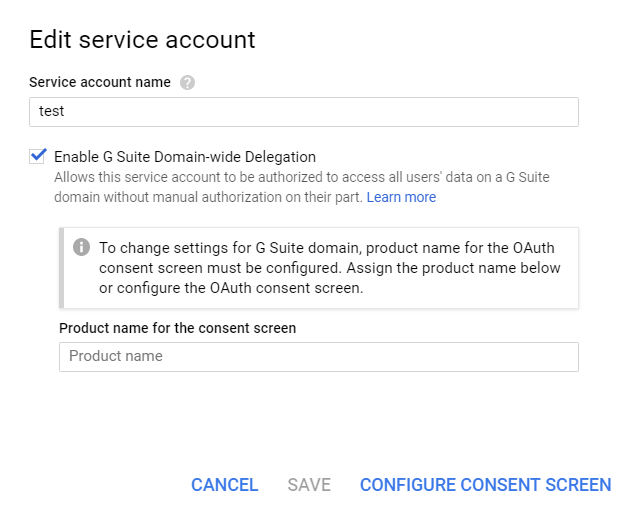
Task: Click the help icon beside Service account name
Action: [187, 83]
